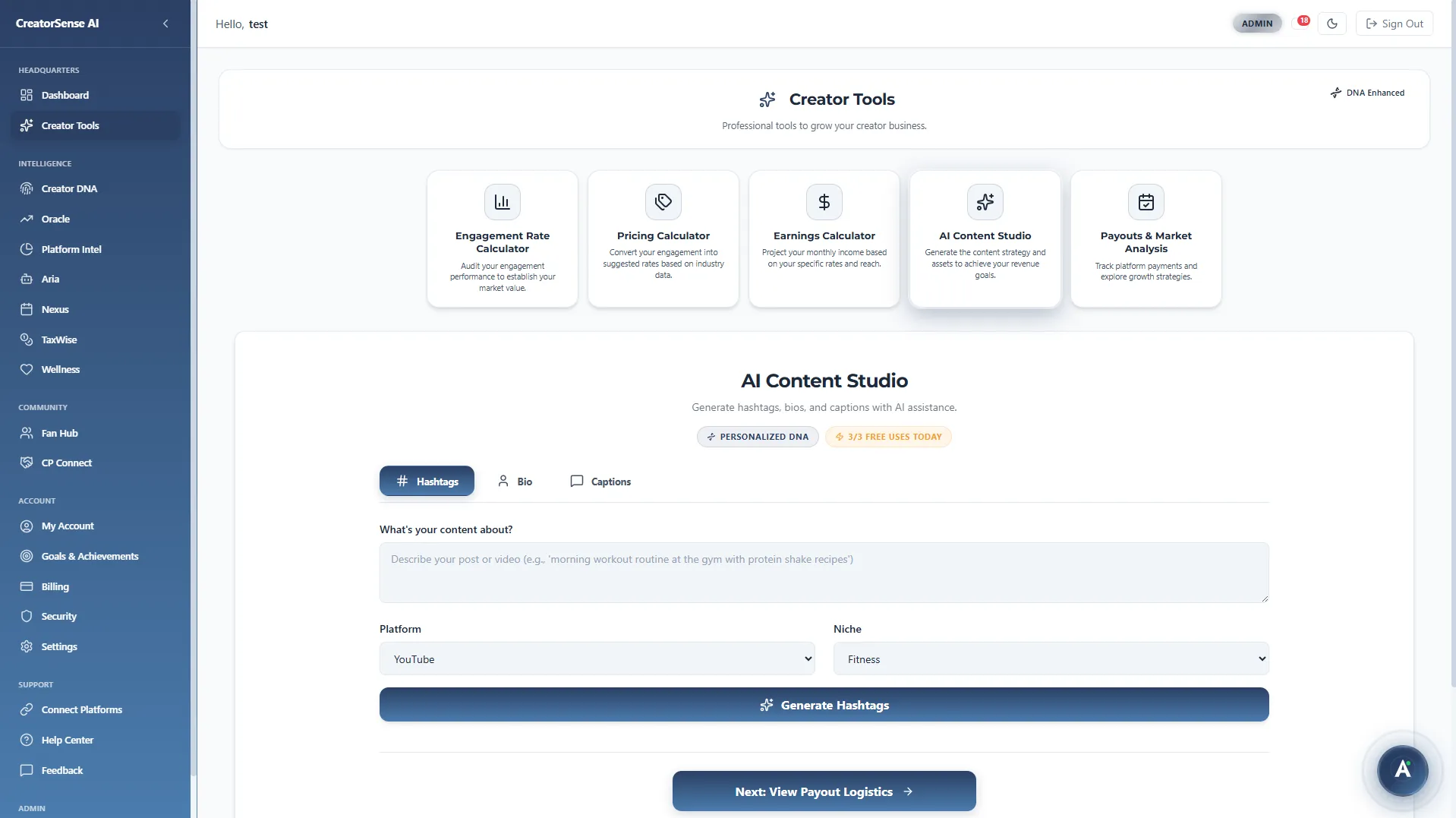Switch to the Bio tab

pyautogui.click(x=515, y=481)
